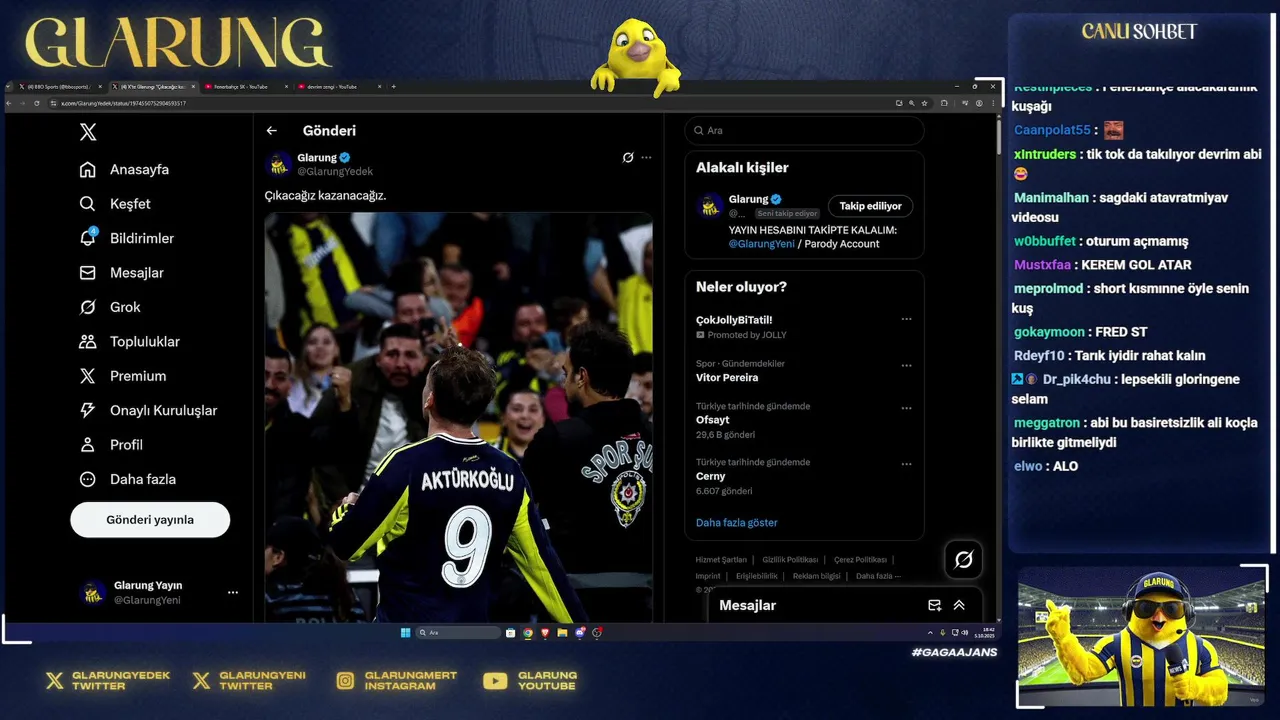Click the Glarung avatar in Alakalı kişiler
The width and height of the screenshot is (1280, 720).
tap(711, 206)
